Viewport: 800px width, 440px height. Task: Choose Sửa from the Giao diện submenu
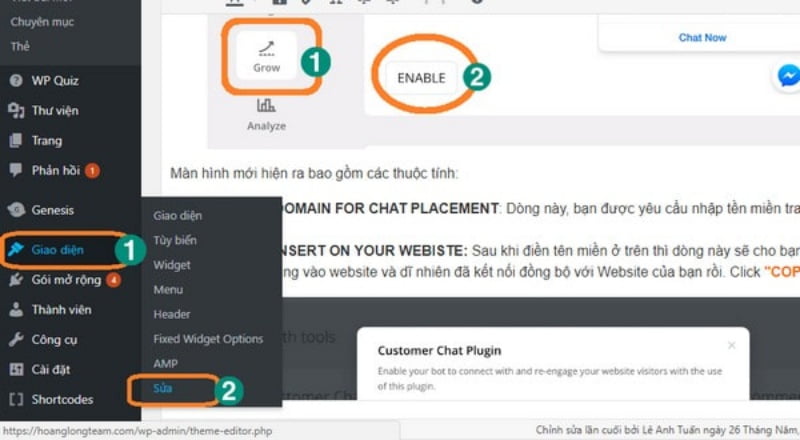(x=163, y=388)
